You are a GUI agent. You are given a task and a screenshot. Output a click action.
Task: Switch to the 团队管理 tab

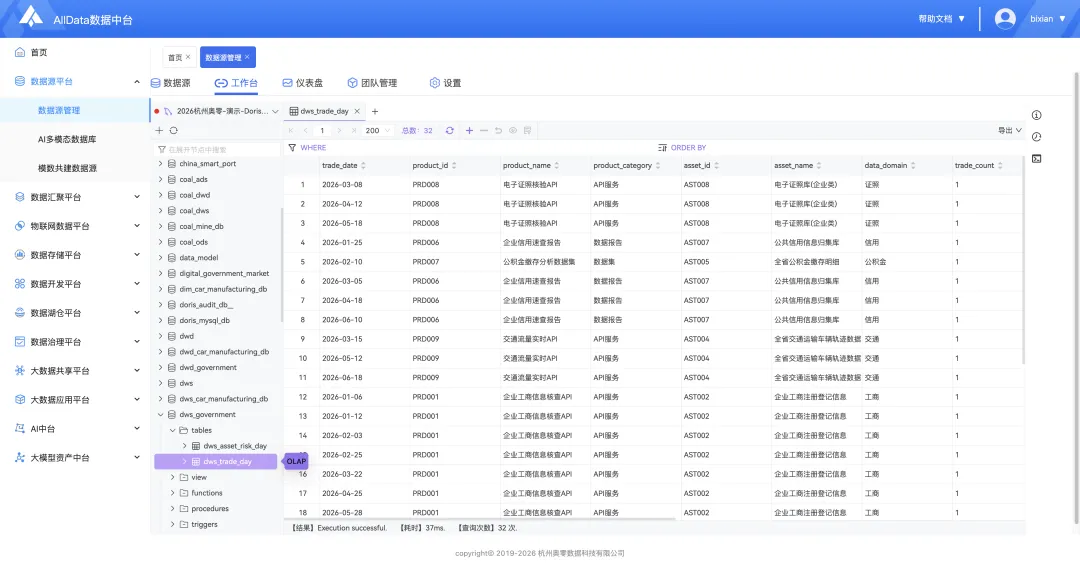pyautogui.click(x=372, y=83)
